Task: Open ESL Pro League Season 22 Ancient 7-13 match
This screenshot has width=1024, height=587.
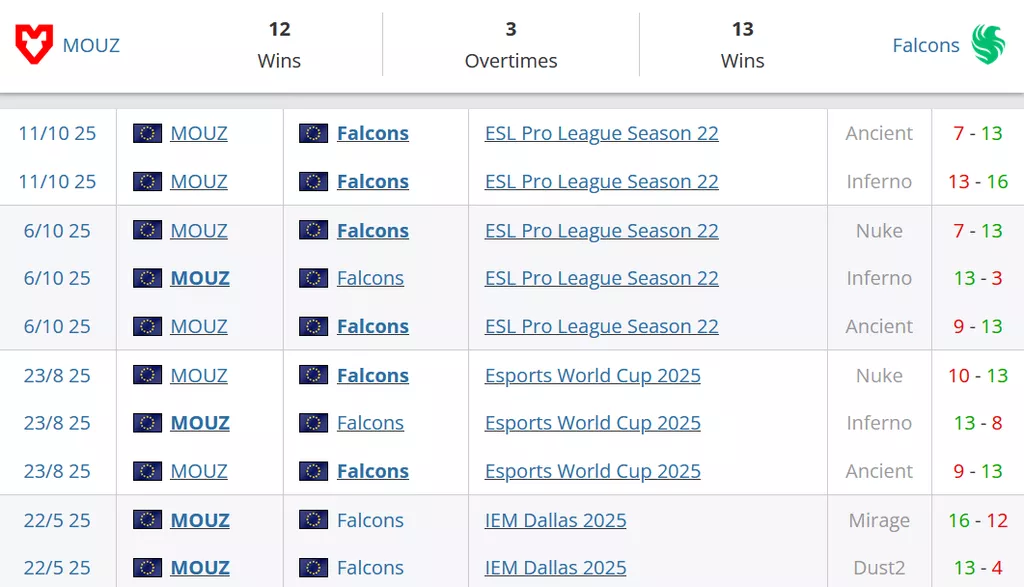Action: 601,133
